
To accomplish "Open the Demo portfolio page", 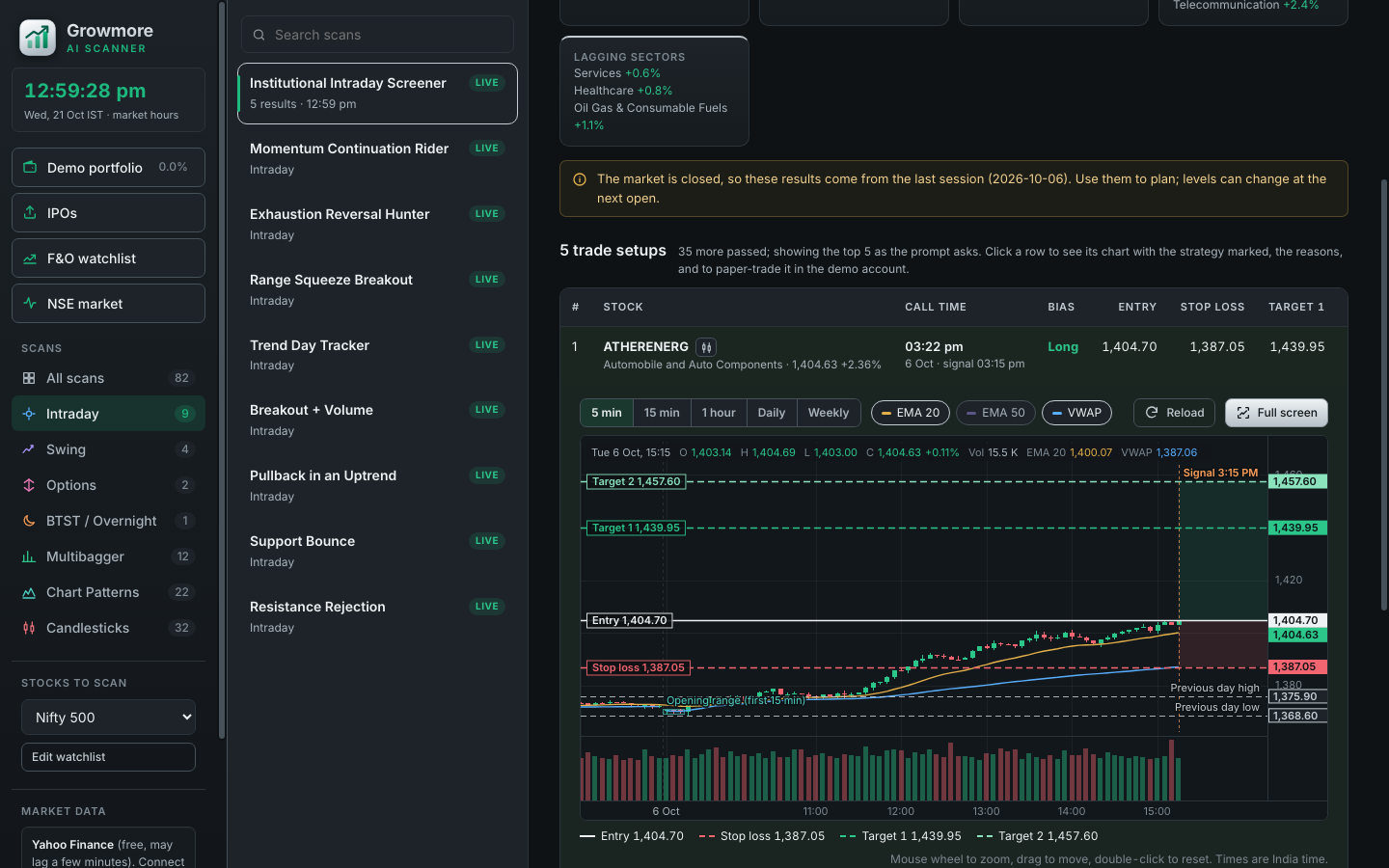I will coord(108,168).
